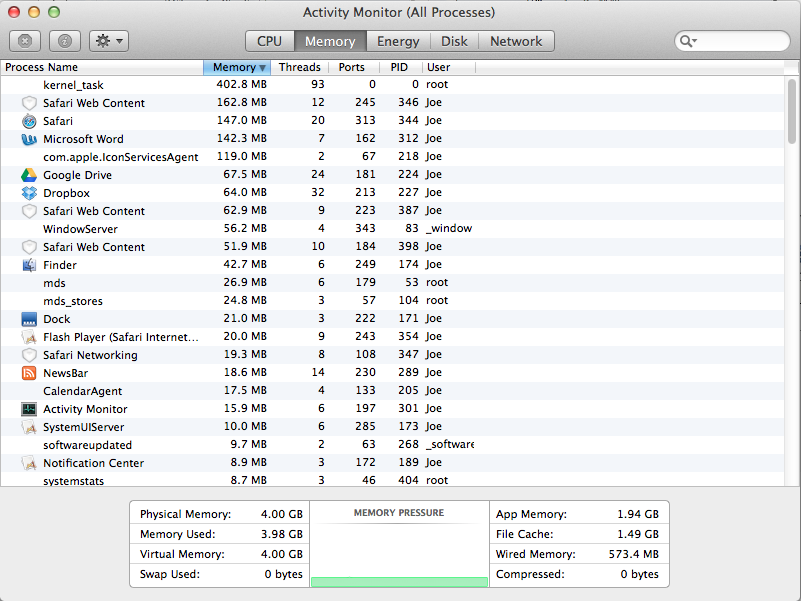Click the Finder icon
This screenshot has width=801, height=601.
click(x=29, y=265)
